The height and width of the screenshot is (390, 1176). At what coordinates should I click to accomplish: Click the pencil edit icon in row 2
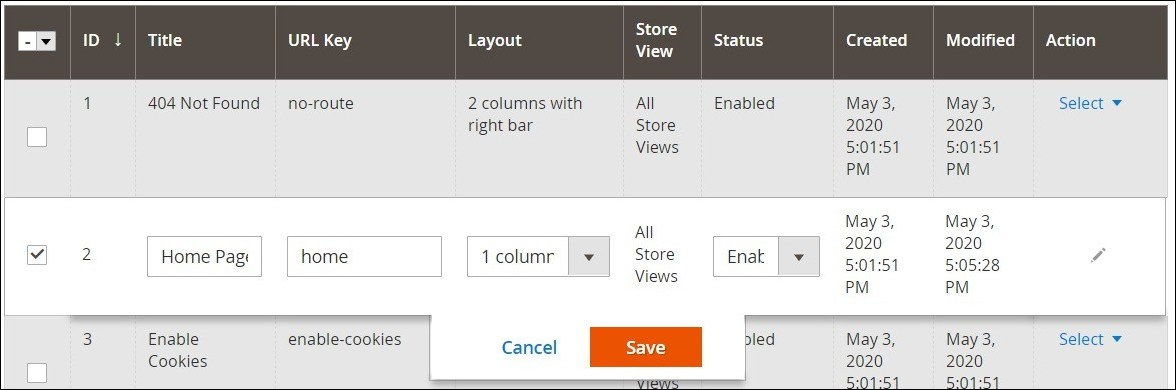pyautogui.click(x=1098, y=256)
